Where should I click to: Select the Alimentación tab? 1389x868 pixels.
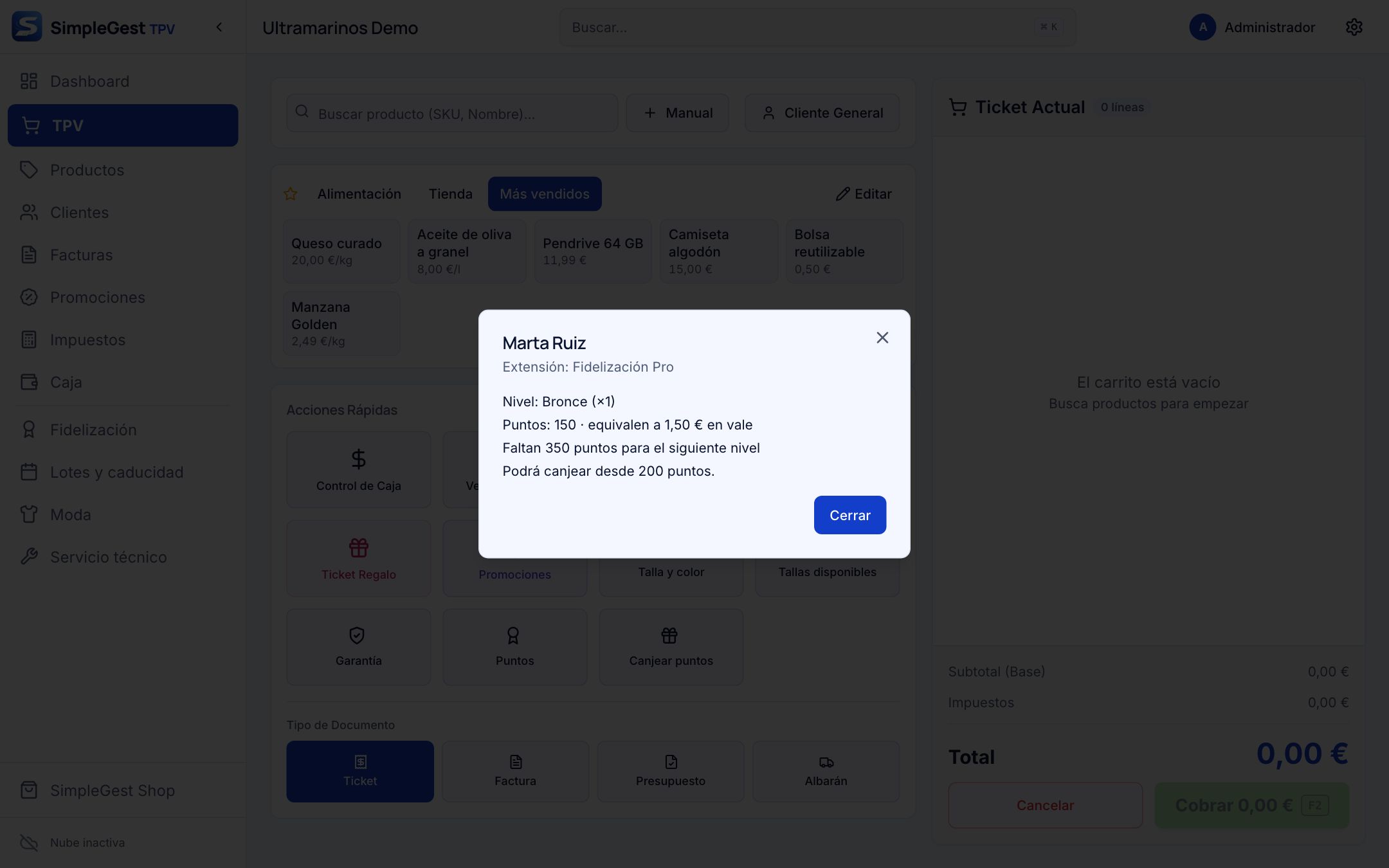click(x=359, y=194)
